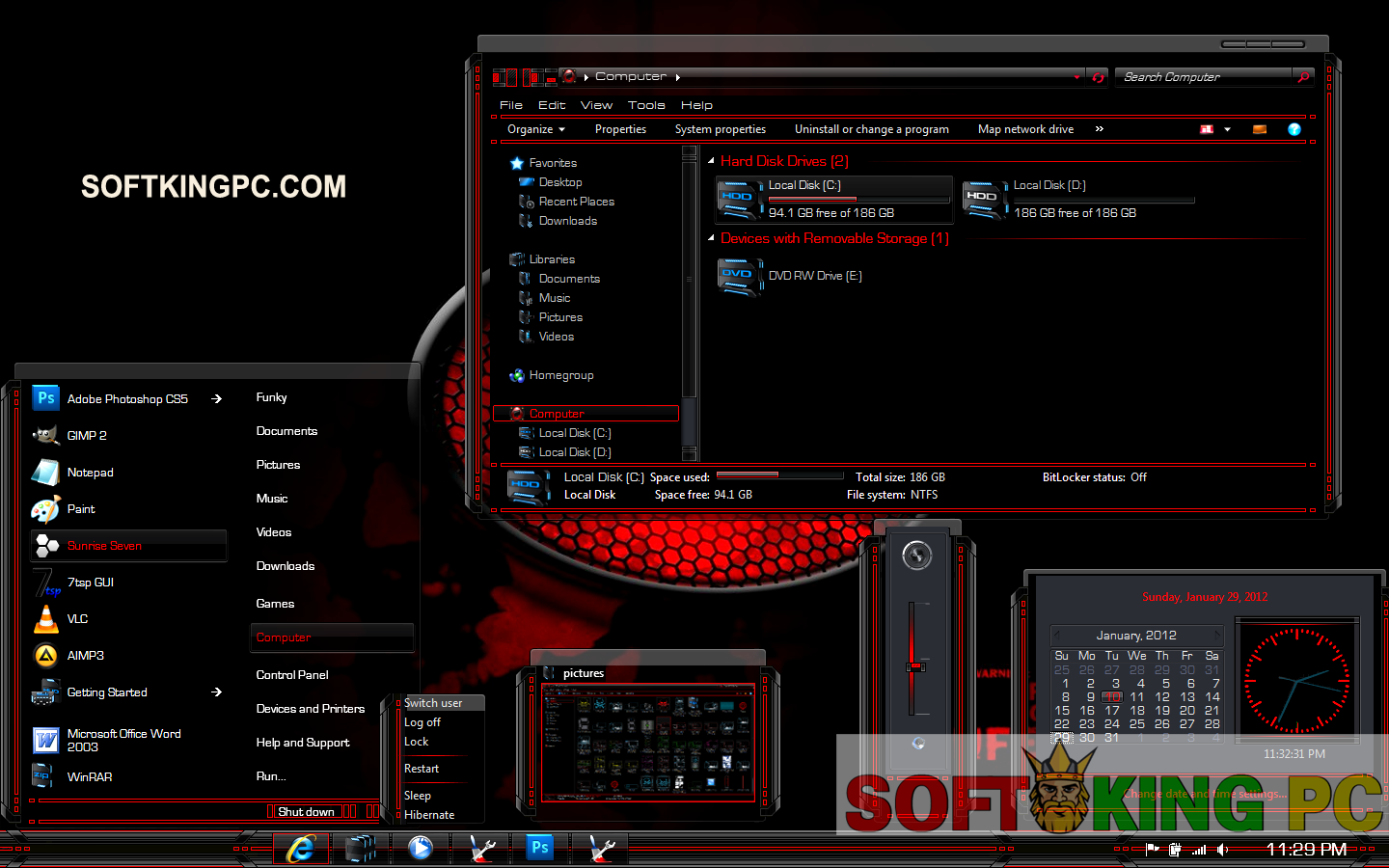Expand Adobe Photoshop CS5 recent files arrow

point(217,399)
